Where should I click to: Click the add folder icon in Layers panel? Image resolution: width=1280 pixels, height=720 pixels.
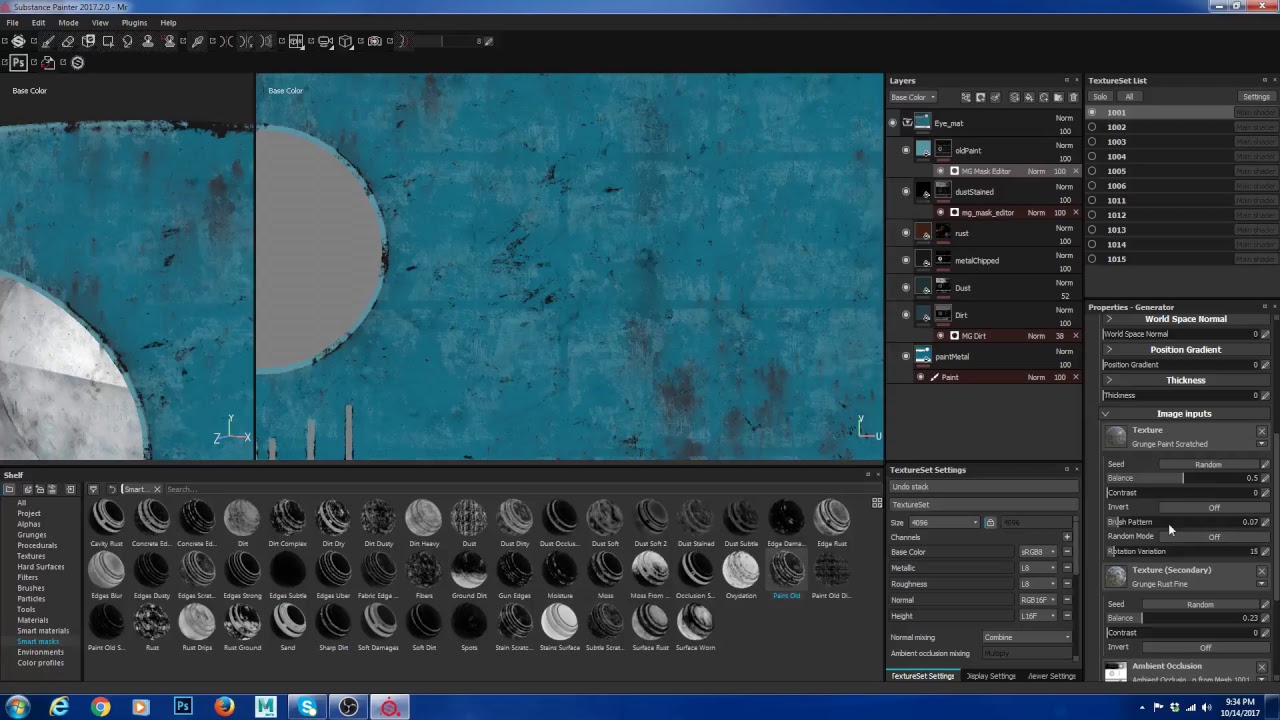[x=1058, y=97]
